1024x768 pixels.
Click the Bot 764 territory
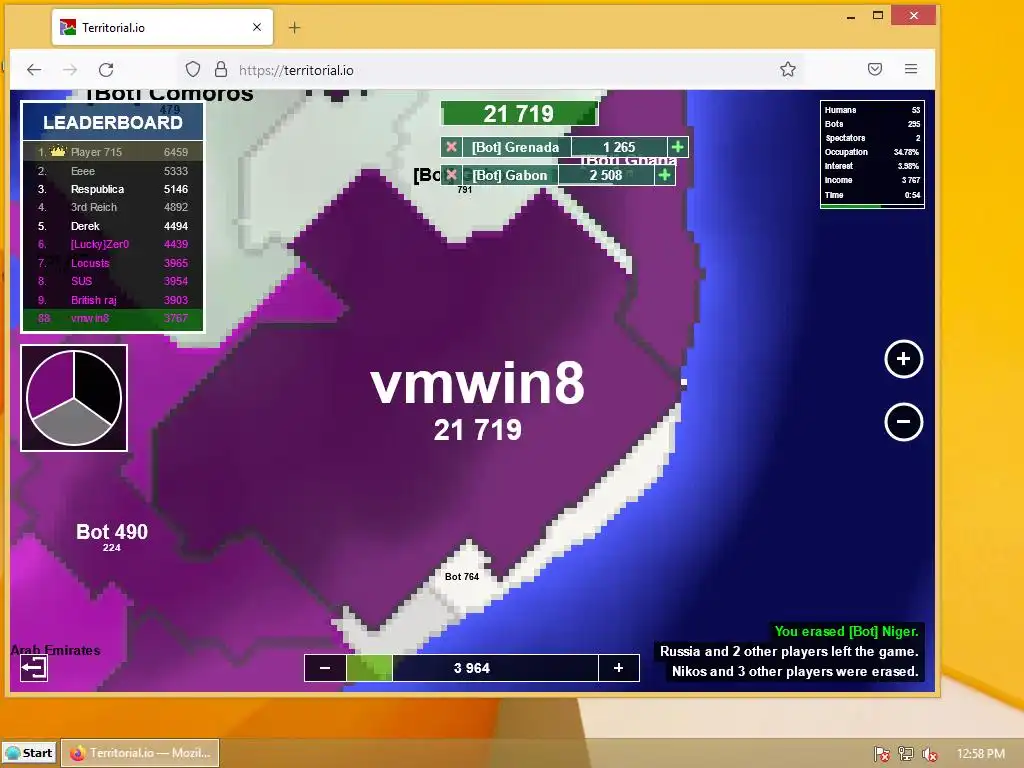pyautogui.click(x=462, y=577)
